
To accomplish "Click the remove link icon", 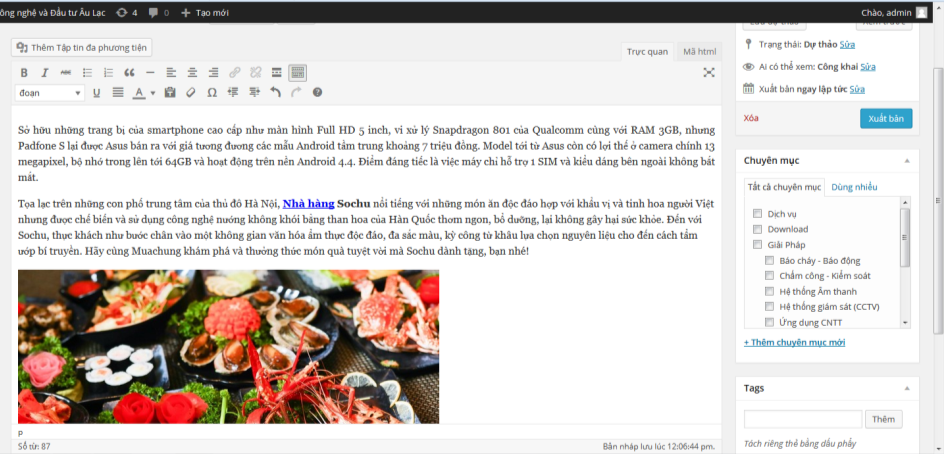I will click(255, 73).
